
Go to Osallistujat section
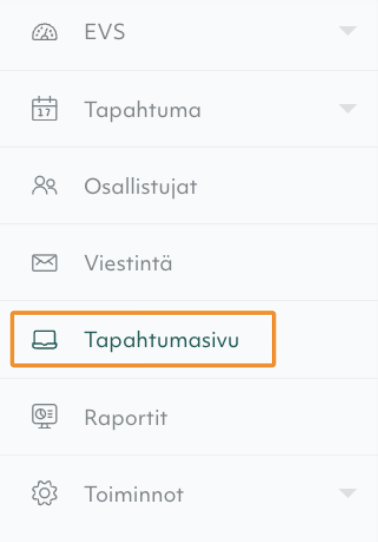tap(189, 186)
